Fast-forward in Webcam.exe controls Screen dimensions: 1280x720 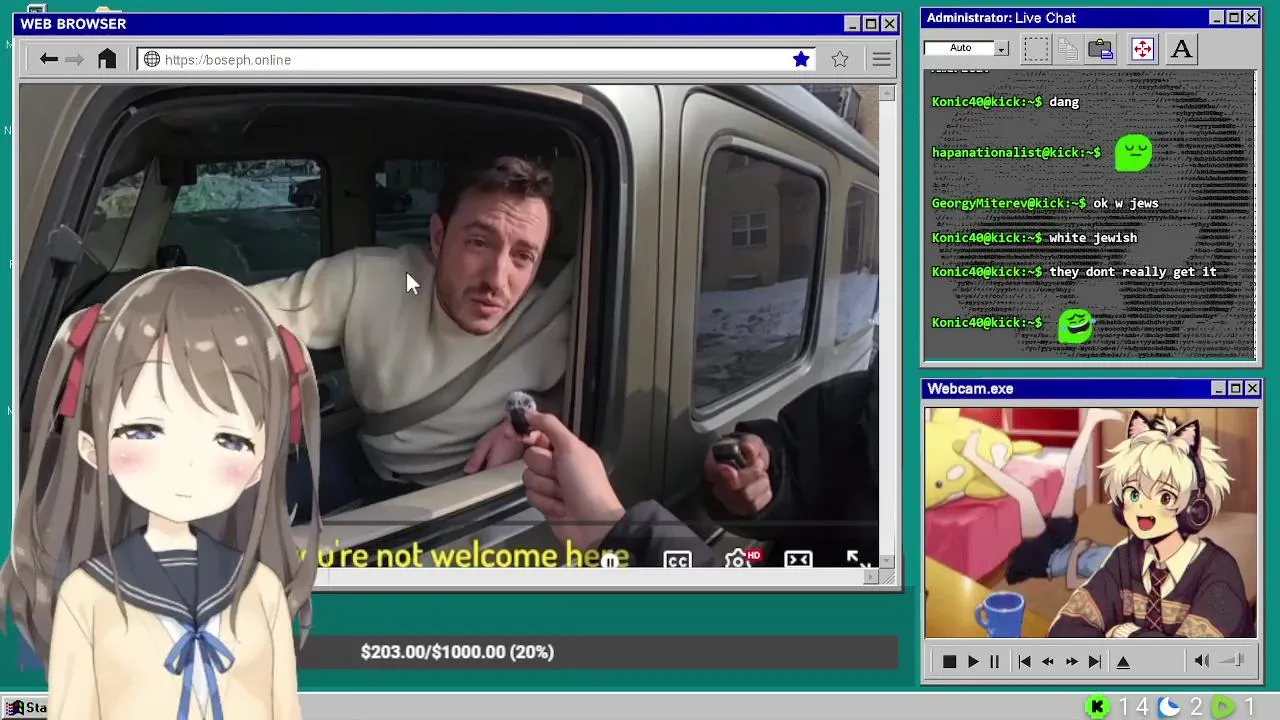pyautogui.click(x=1071, y=662)
